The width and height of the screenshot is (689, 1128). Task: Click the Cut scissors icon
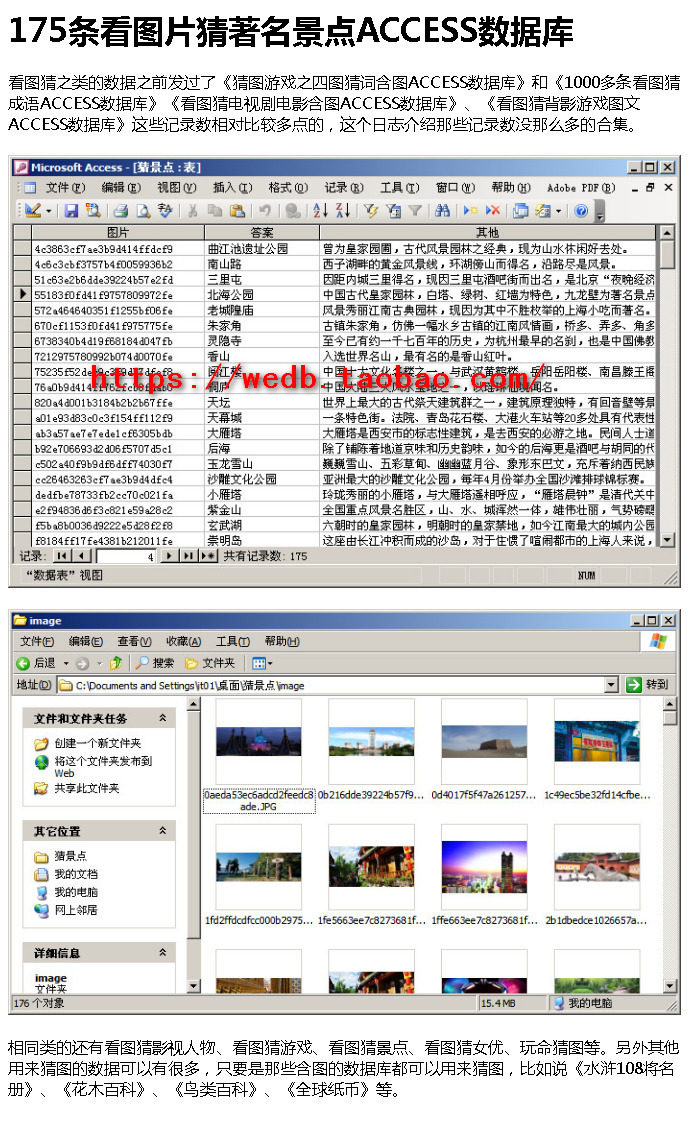tap(192, 210)
